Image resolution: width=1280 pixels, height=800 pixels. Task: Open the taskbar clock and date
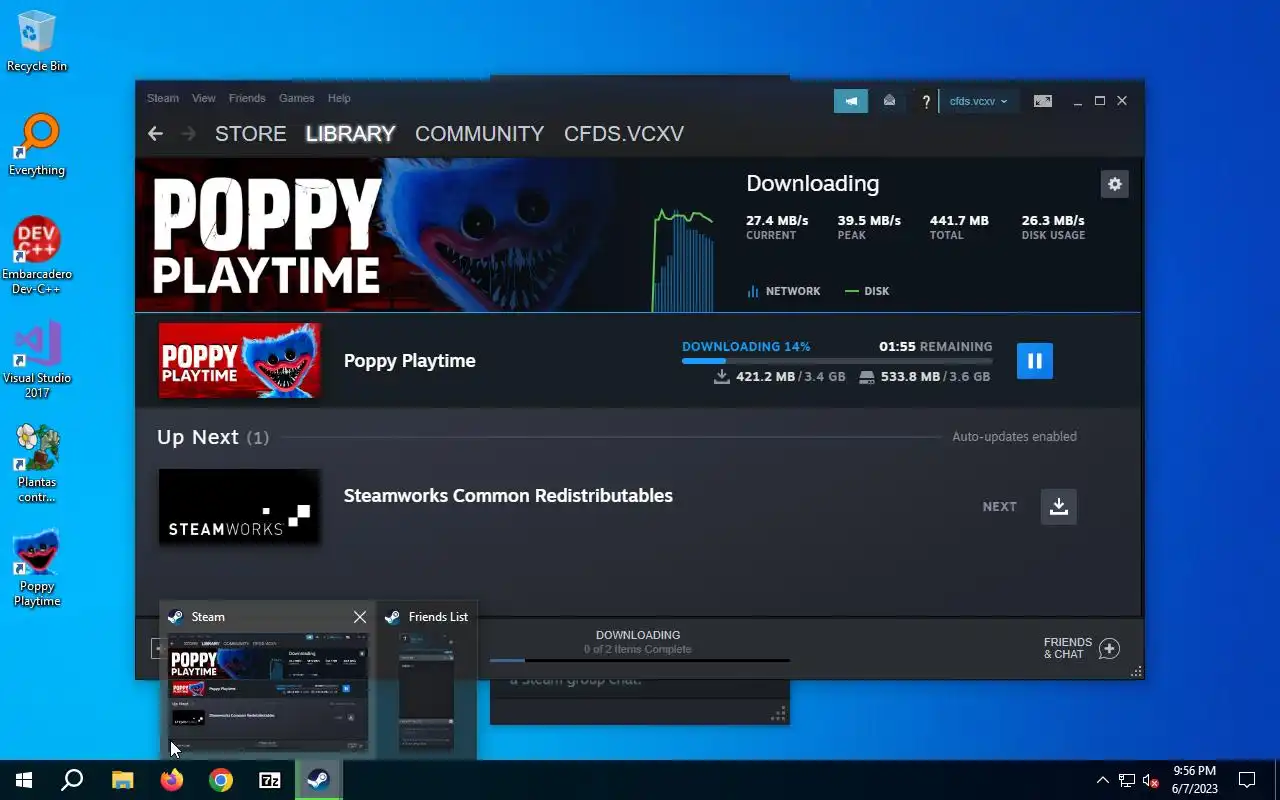click(1194, 780)
